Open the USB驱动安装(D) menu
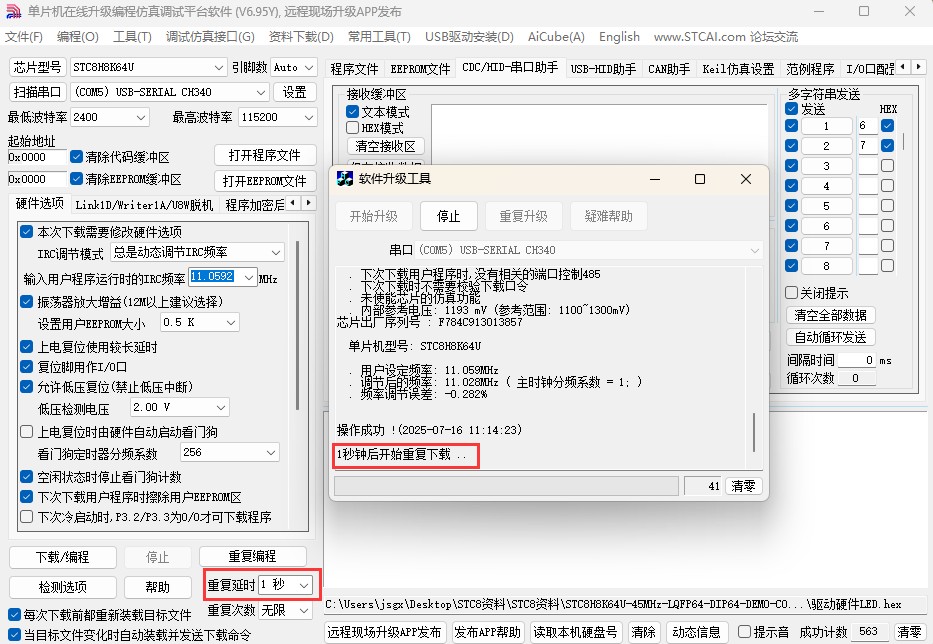The width and height of the screenshot is (933, 644). pyautogui.click(x=469, y=37)
